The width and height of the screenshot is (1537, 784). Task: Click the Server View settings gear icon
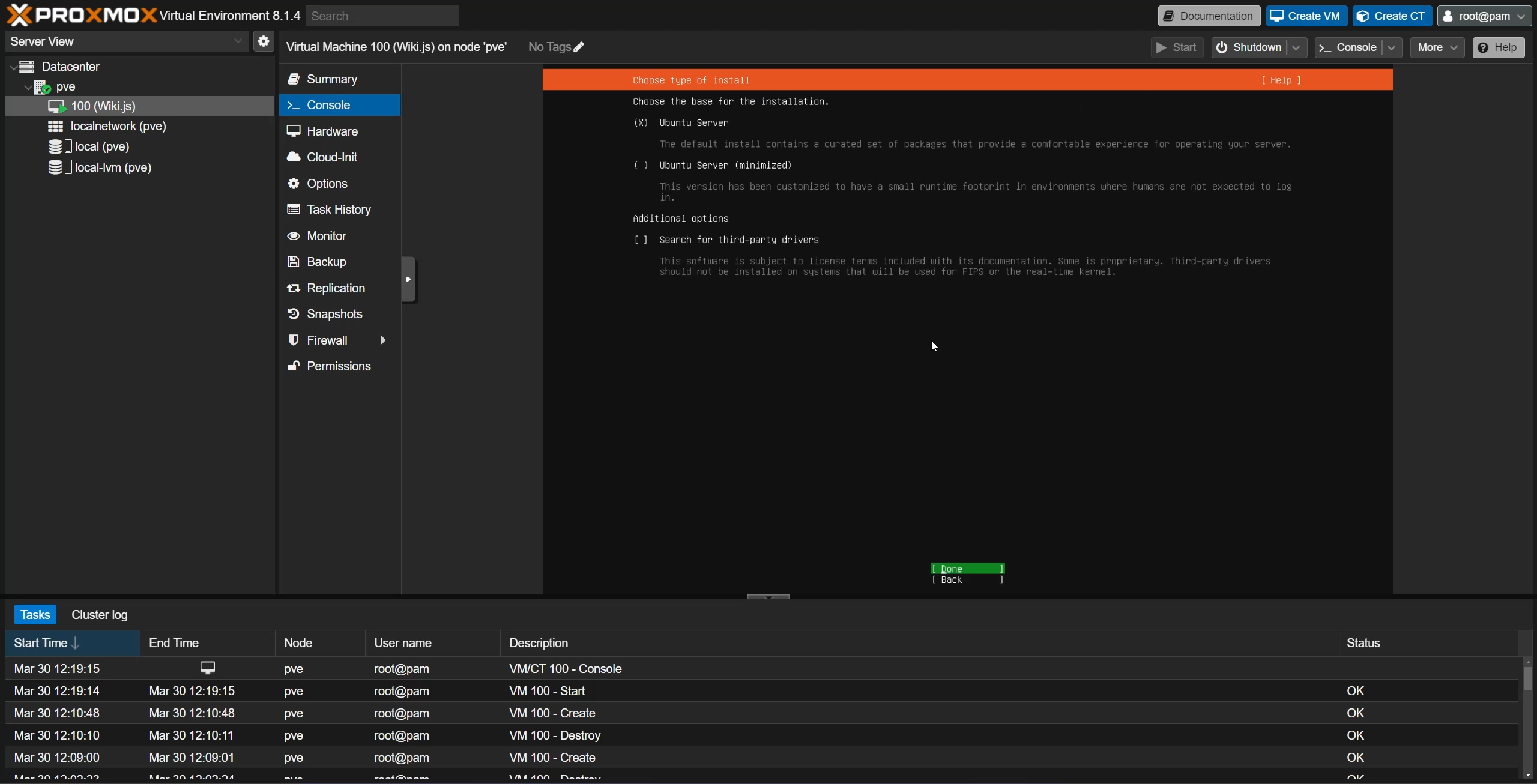(x=263, y=41)
